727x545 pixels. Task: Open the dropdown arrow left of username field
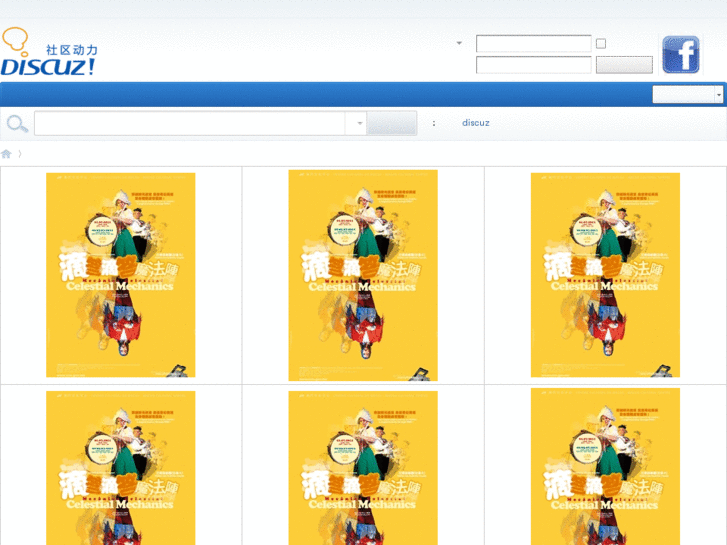click(459, 43)
